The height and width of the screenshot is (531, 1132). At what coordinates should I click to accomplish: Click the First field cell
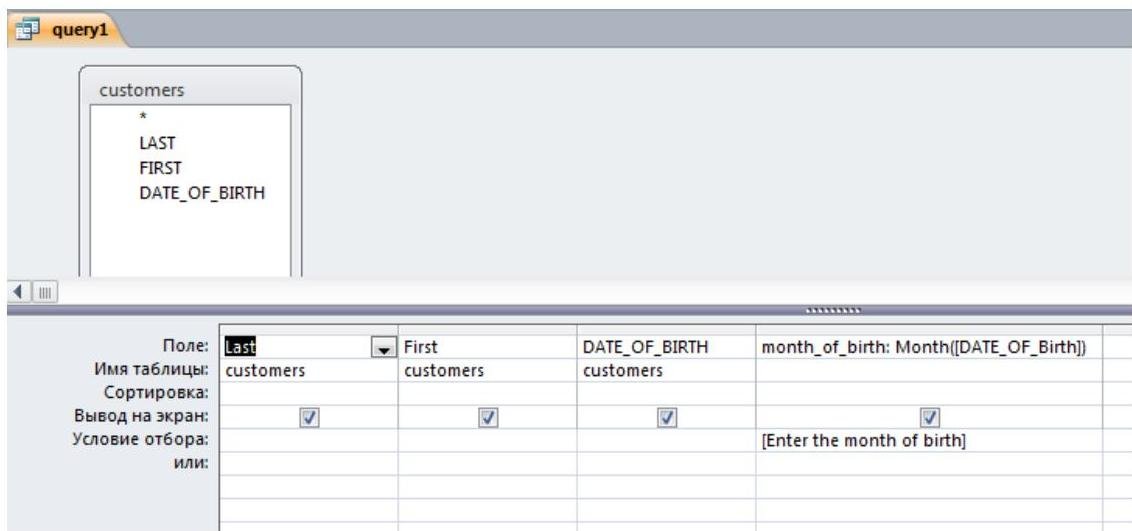487,349
